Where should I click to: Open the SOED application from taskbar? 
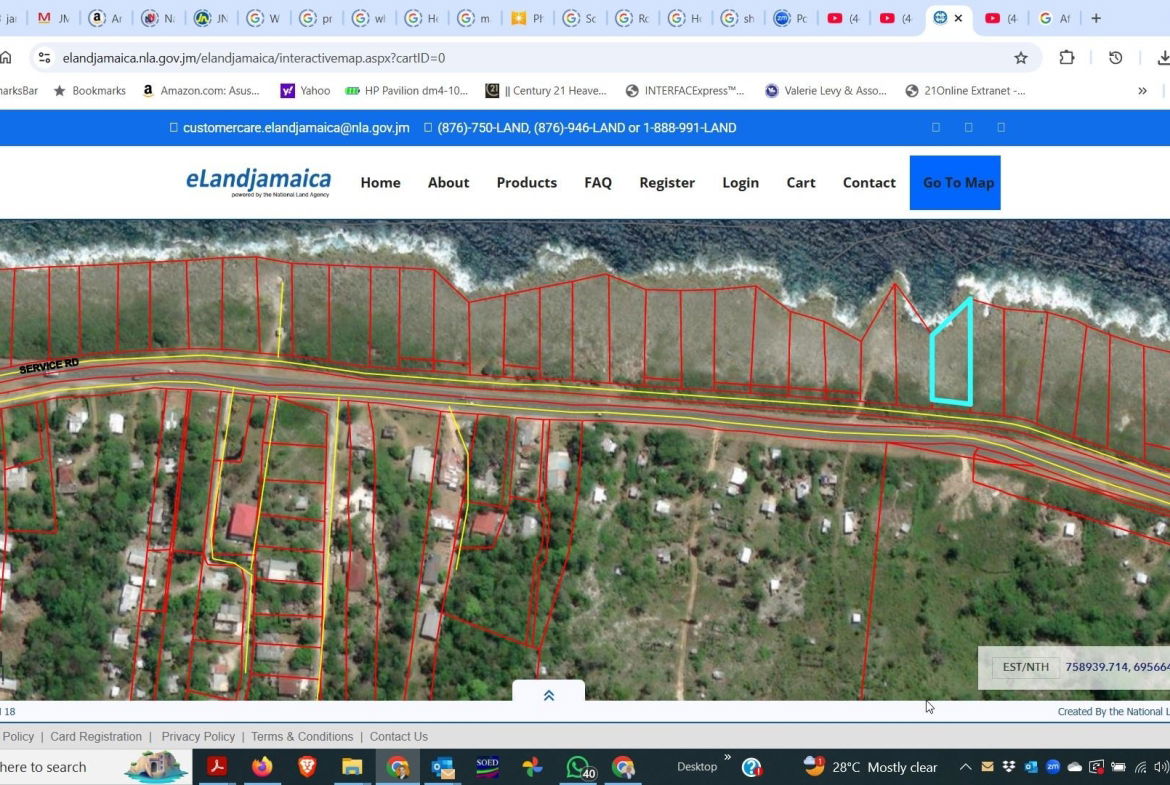pos(487,767)
